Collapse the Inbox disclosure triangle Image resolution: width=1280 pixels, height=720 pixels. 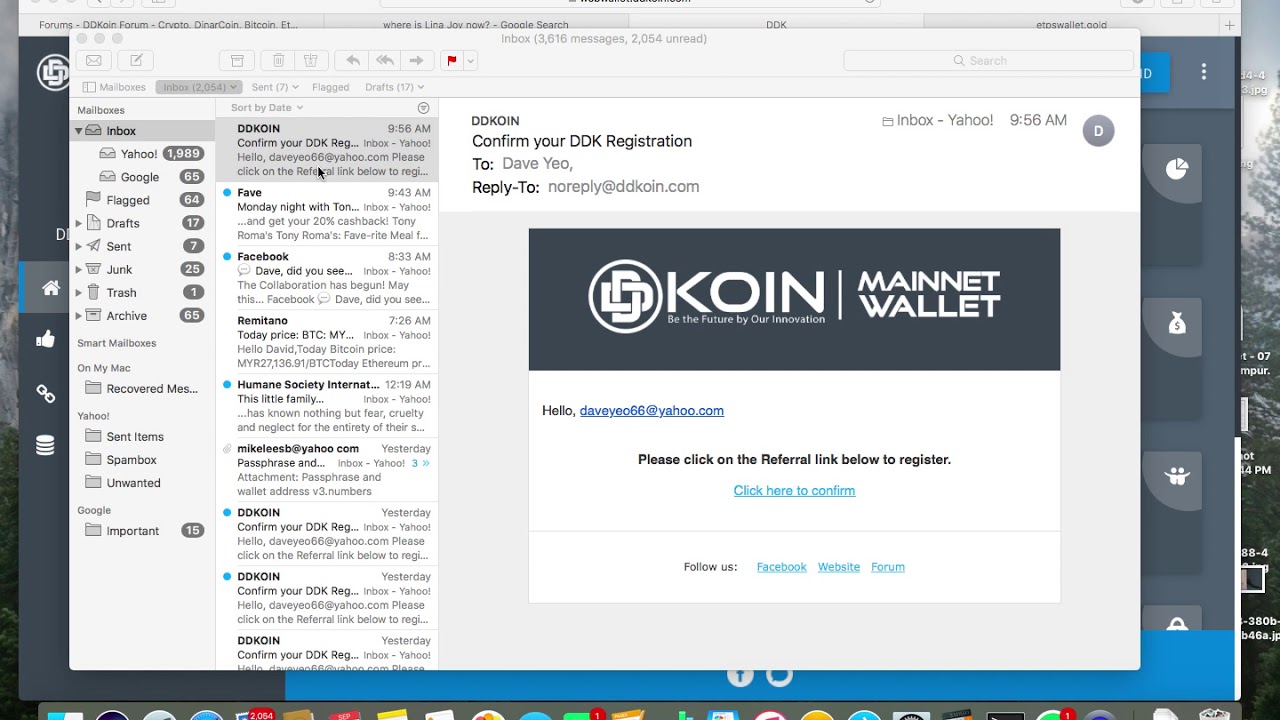78,131
